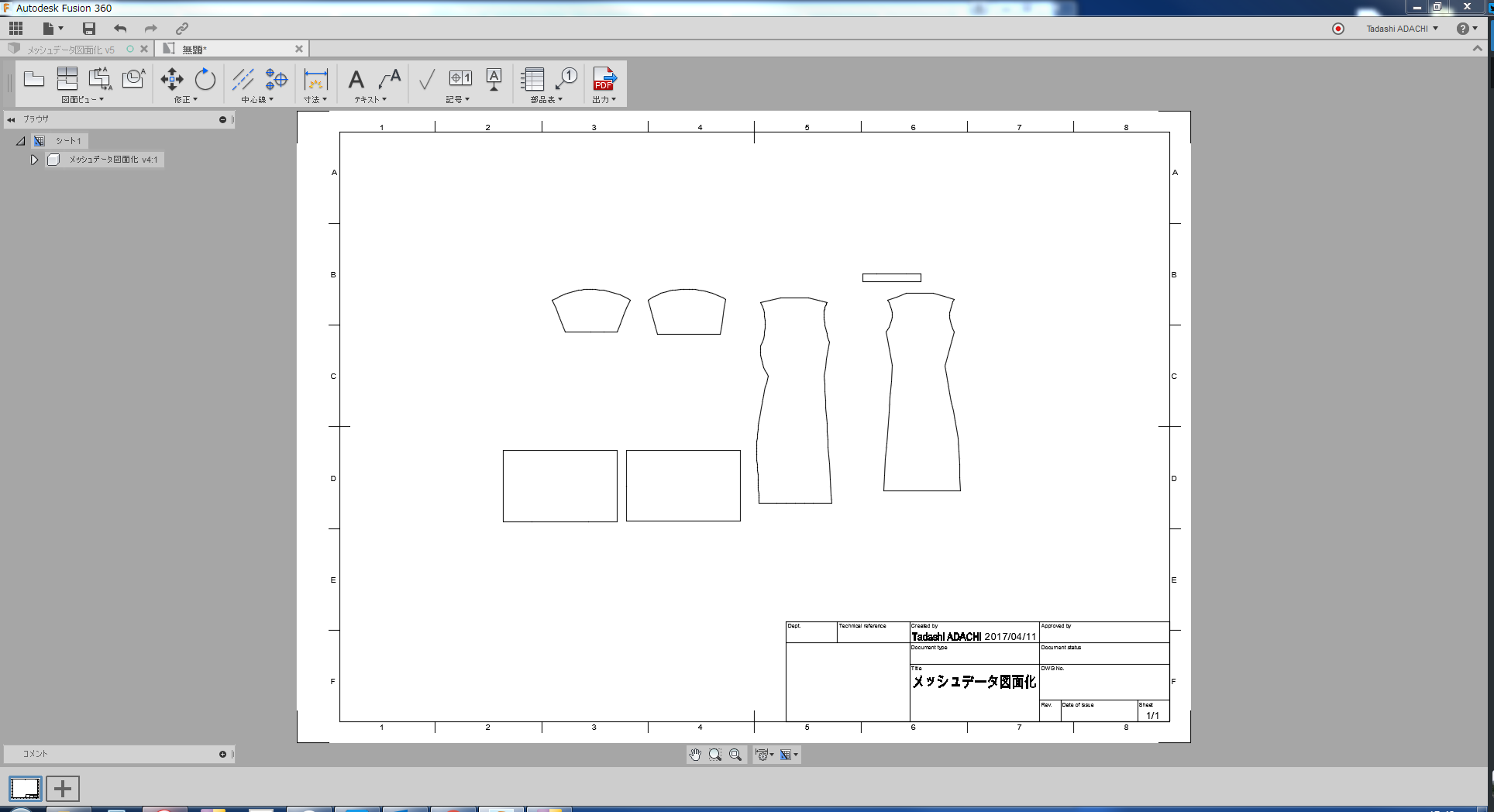Click the add new sheet plus button
This screenshot has width=1494, height=812.
(x=63, y=789)
